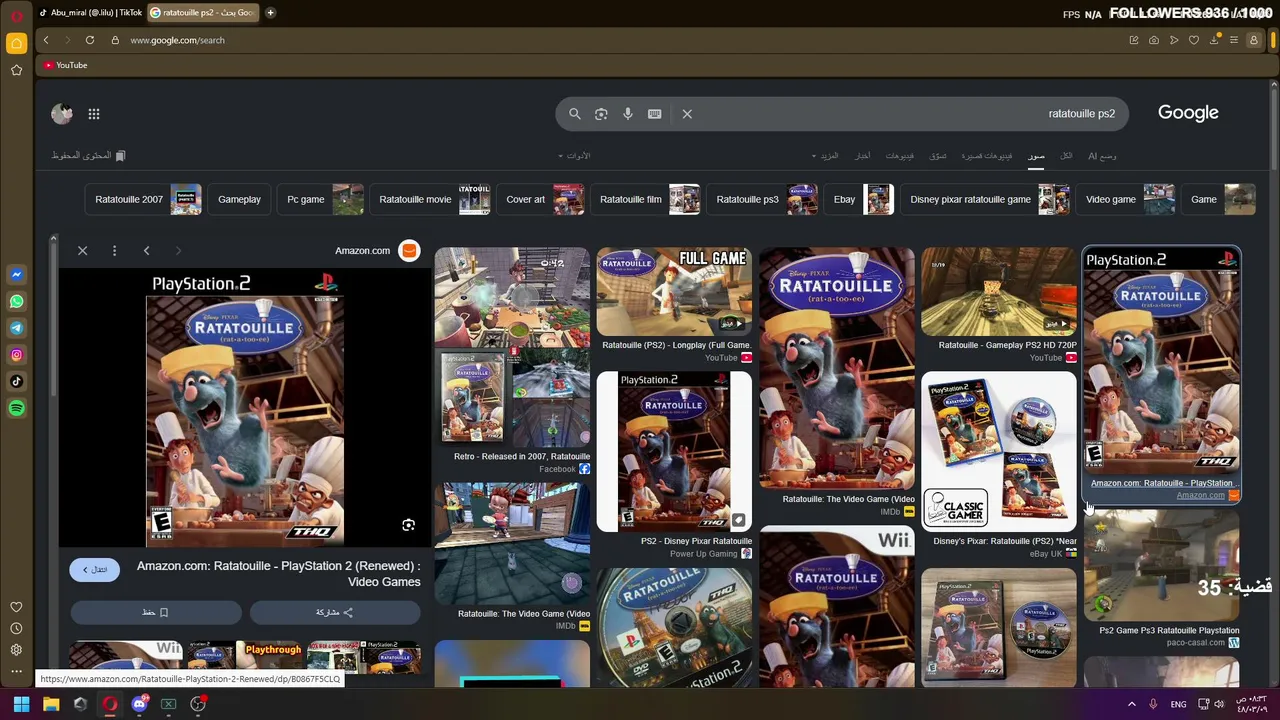
Task: Switch to the AI mode tab
Action: coord(1102,156)
